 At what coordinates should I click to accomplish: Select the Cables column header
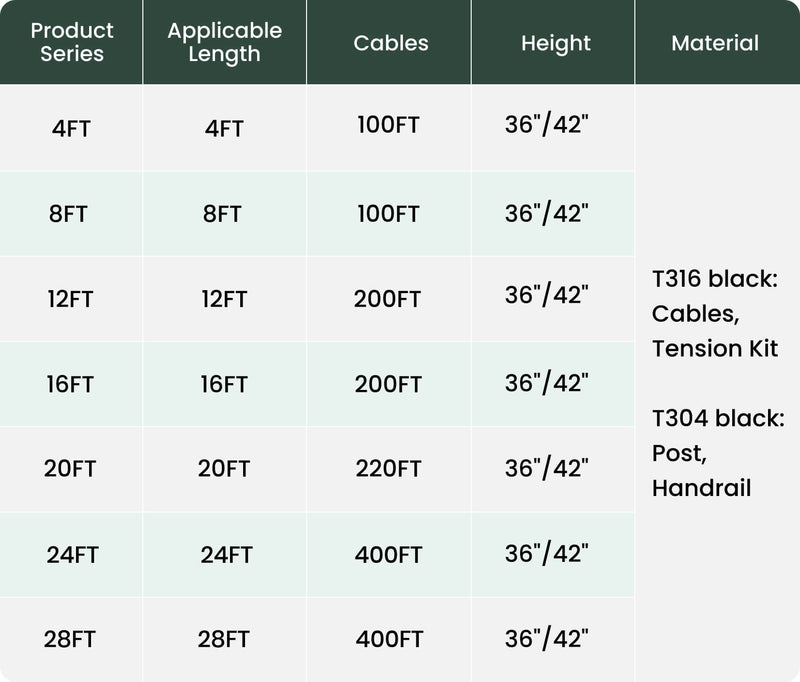point(390,43)
